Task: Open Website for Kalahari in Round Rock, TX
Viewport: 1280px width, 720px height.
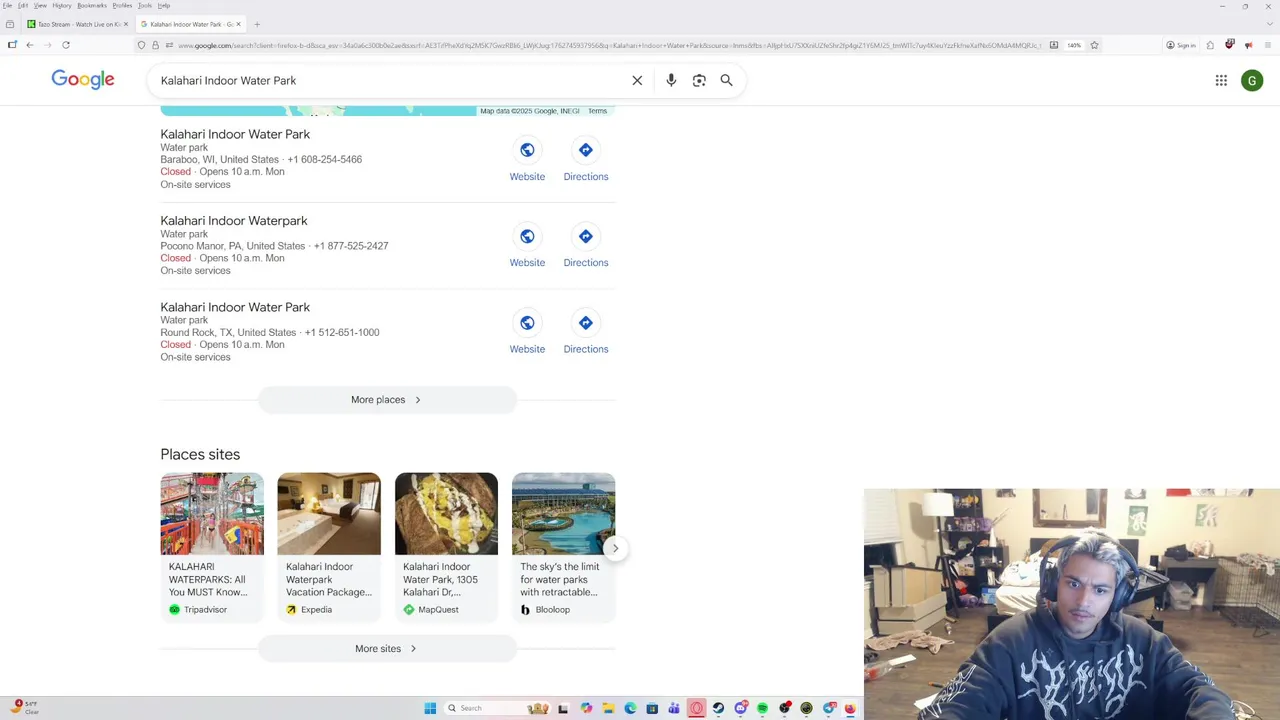Action: click(527, 333)
